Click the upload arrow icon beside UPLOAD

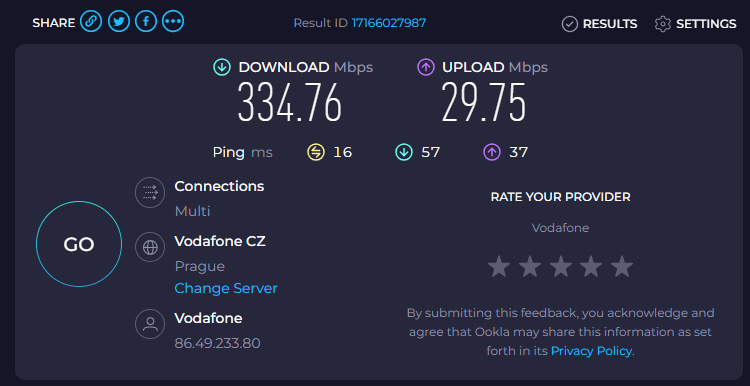pos(426,67)
